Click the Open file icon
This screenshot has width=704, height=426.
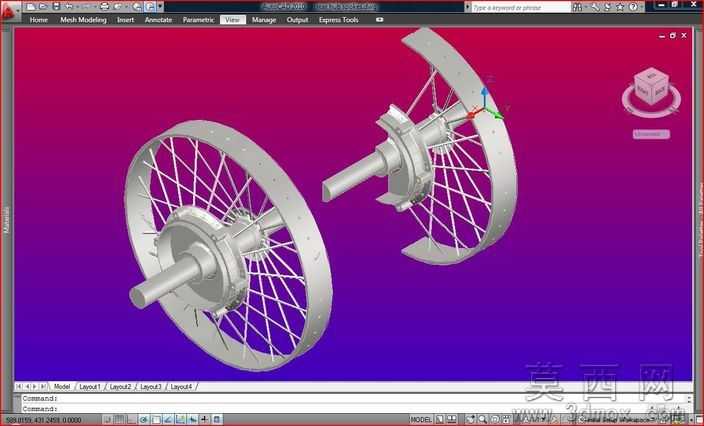coord(43,7)
